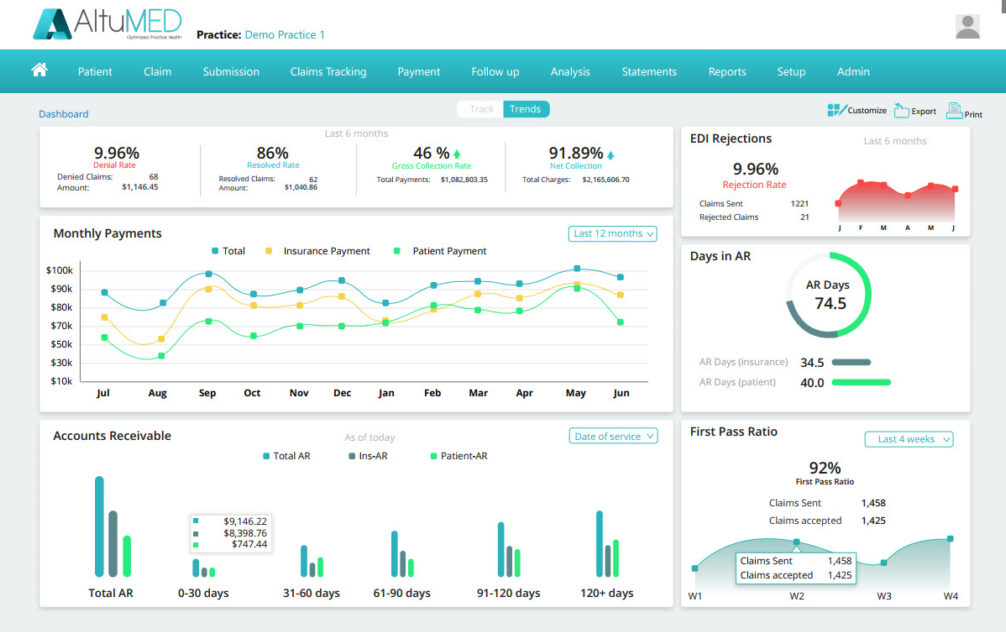1006x632 pixels.
Task: Open the Claims Tracking menu
Action: coord(328,71)
